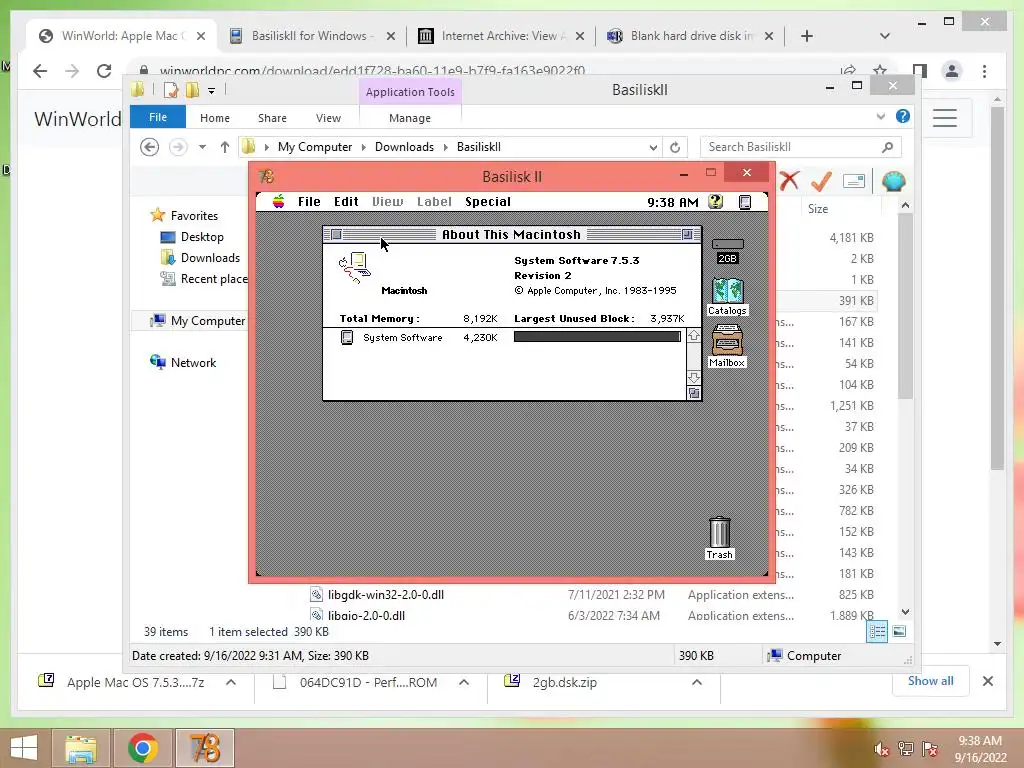Select Desktop in Favorites

[202, 236]
